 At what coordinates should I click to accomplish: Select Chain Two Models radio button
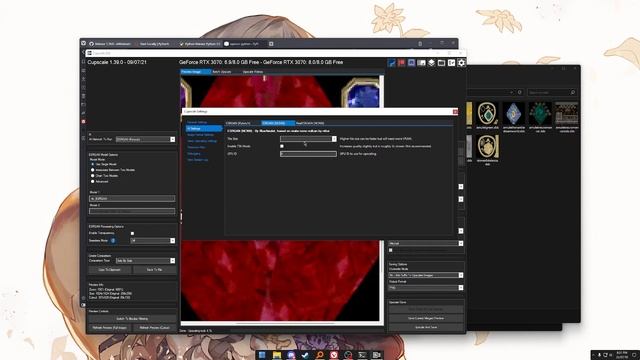tap(93, 176)
